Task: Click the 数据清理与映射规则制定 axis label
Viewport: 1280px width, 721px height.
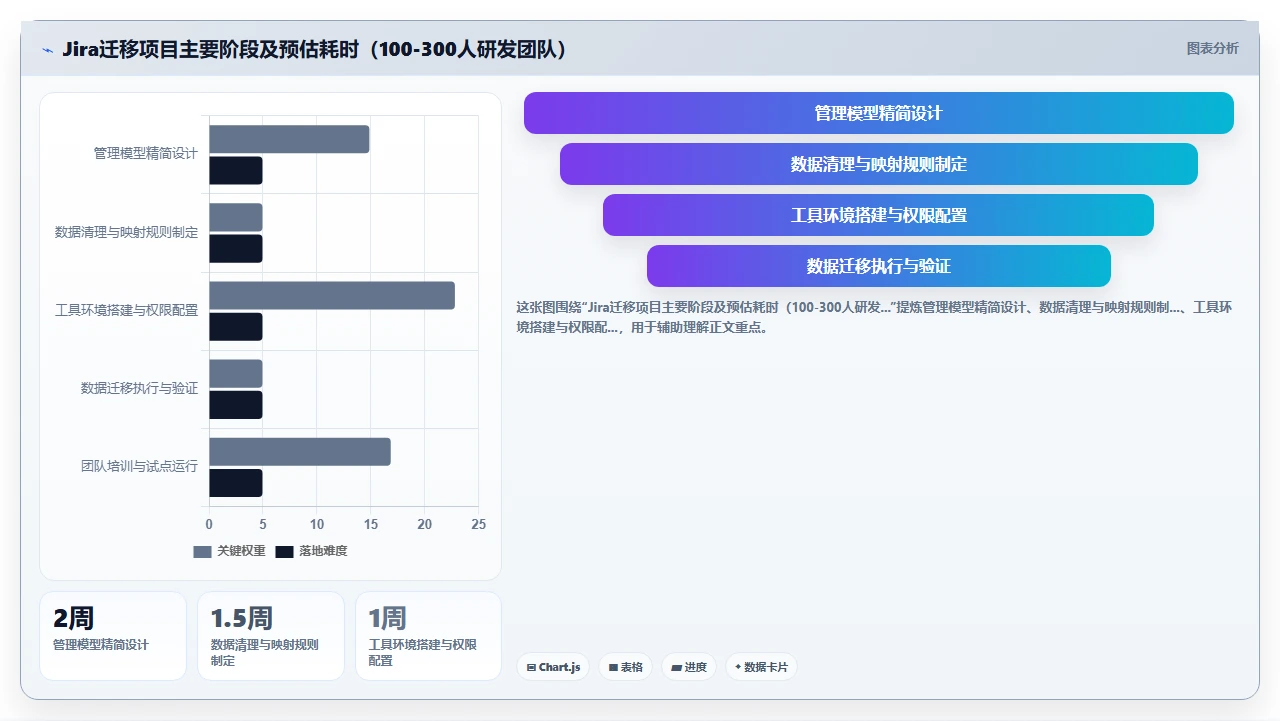Action: coord(127,232)
